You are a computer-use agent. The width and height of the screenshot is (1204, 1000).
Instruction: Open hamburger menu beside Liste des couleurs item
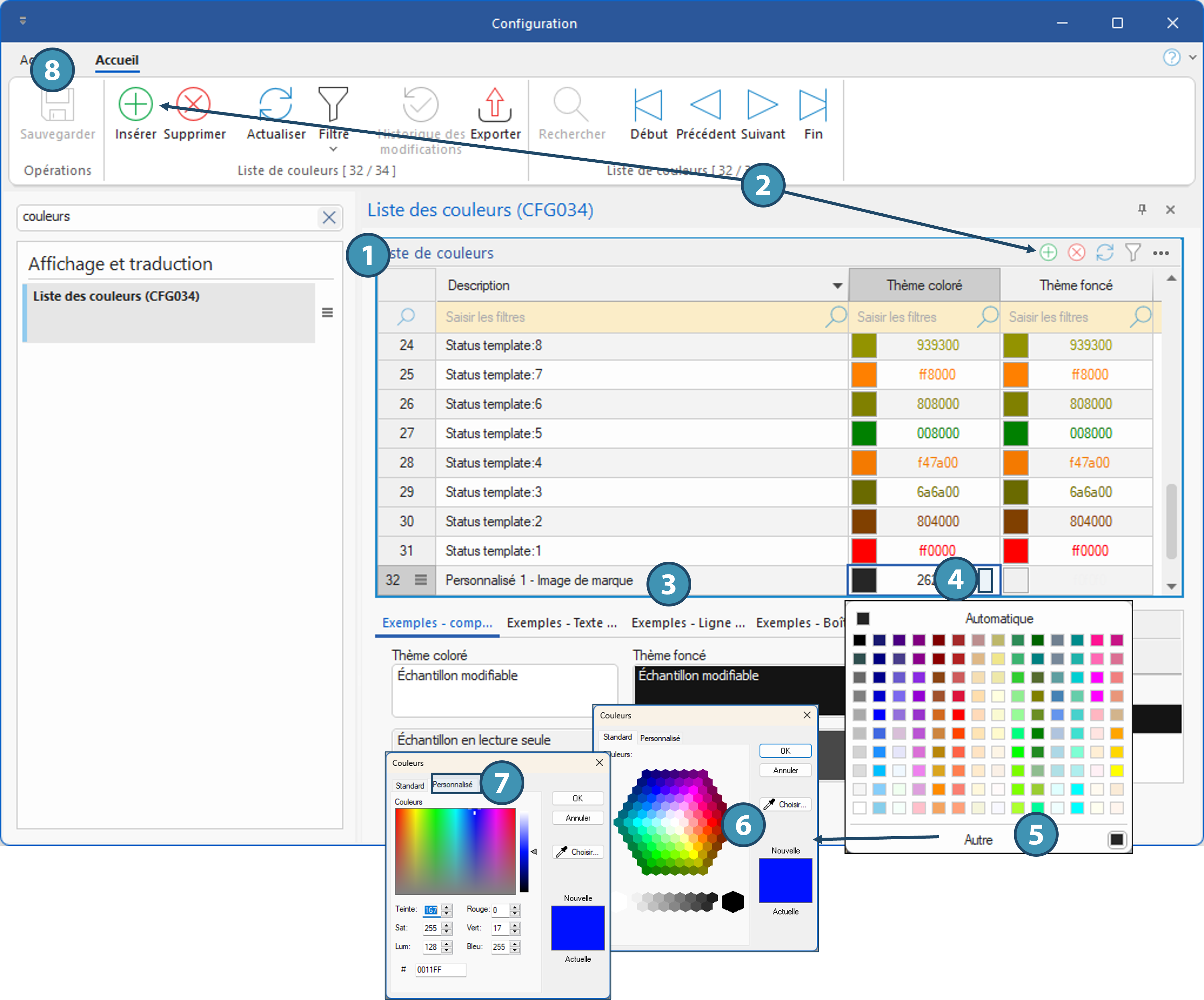[327, 312]
